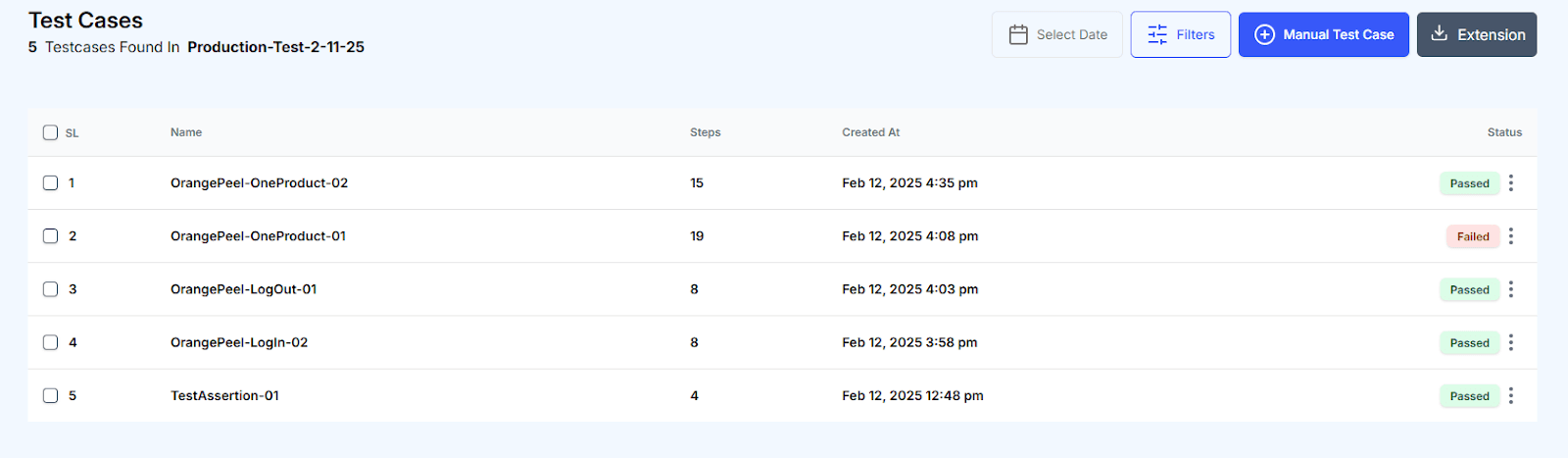This screenshot has height=458, width=1568.
Task: Click the download icon on Extension button
Action: tap(1439, 33)
